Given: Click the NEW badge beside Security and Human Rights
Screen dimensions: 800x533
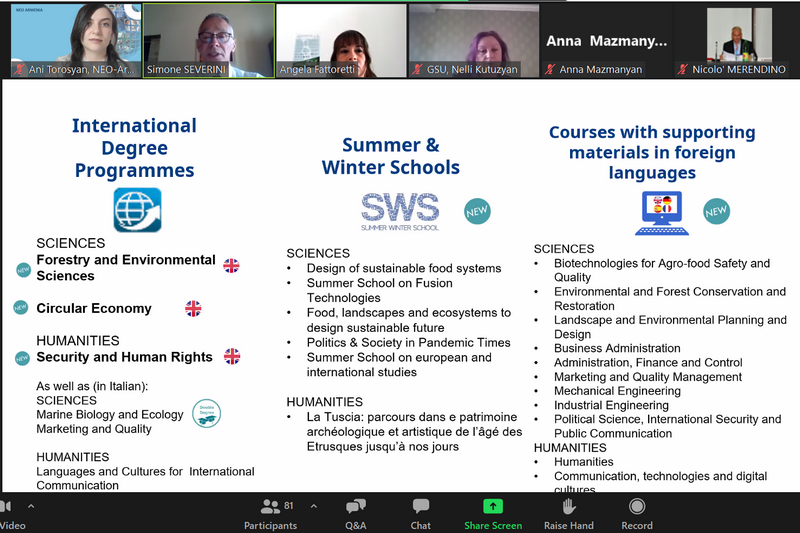Looking at the screenshot, I should pos(22,358).
